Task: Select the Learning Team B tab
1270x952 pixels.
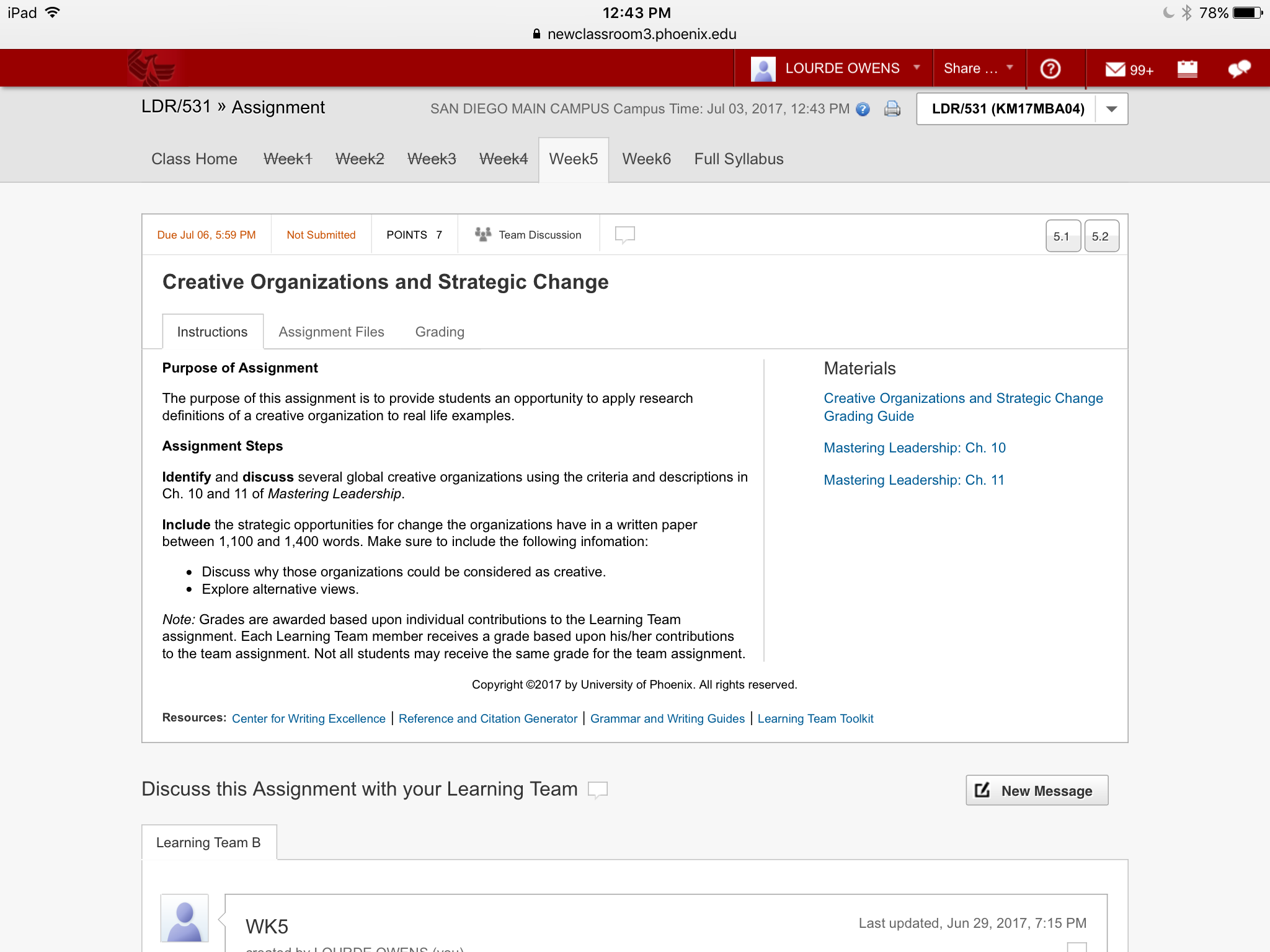Action: pyautogui.click(x=209, y=842)
